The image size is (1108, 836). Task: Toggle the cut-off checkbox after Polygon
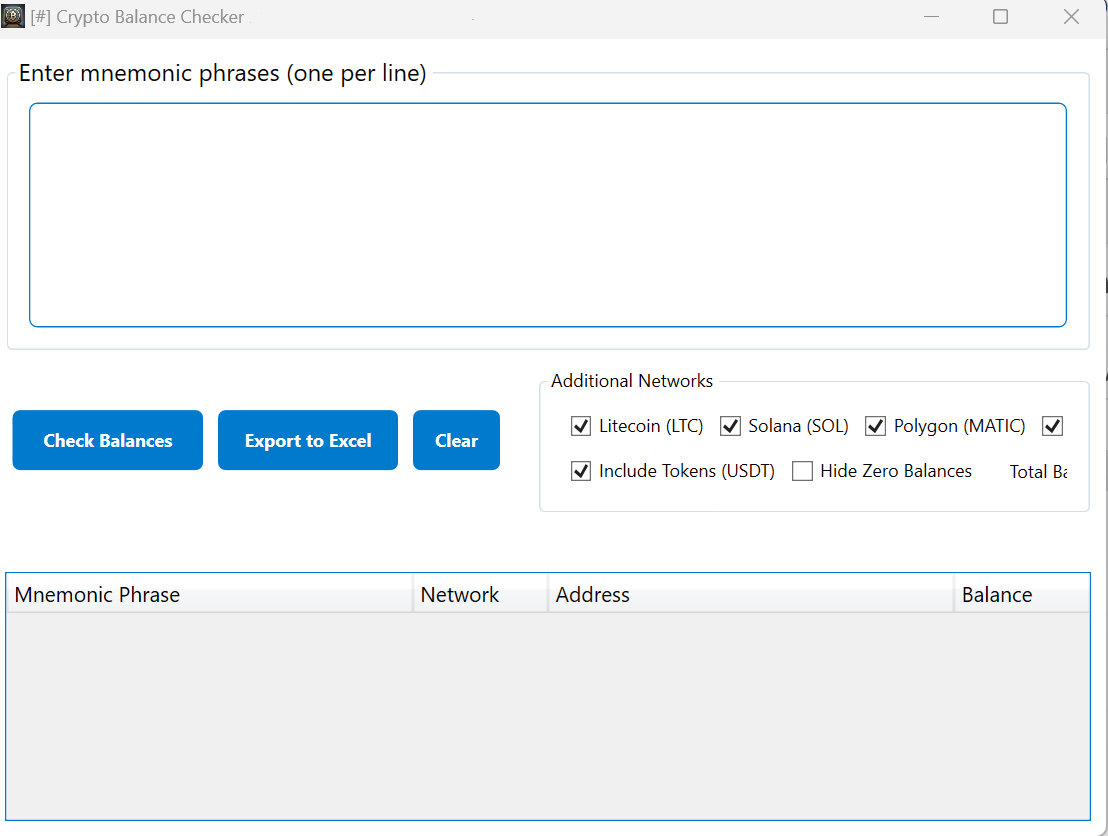point(1052,427)
